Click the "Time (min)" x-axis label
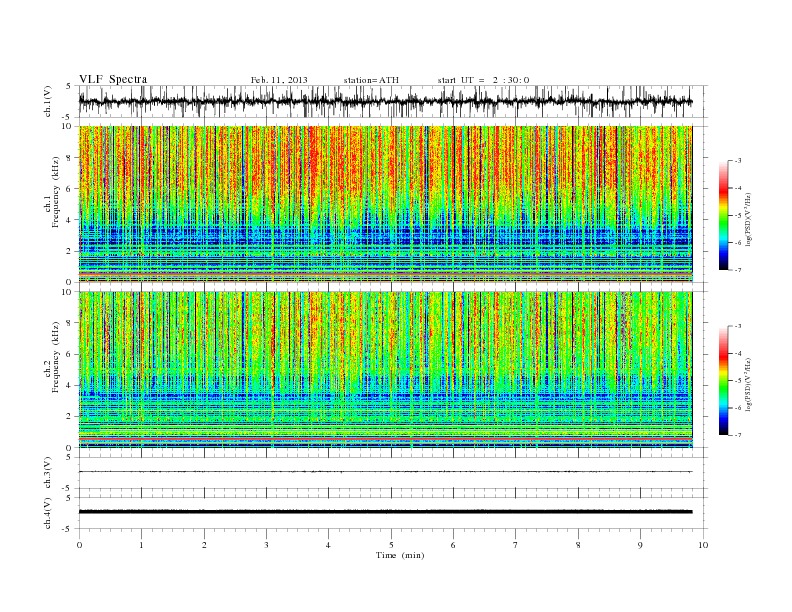This screenshot has width=792, height=612. (x=400, y=555)
